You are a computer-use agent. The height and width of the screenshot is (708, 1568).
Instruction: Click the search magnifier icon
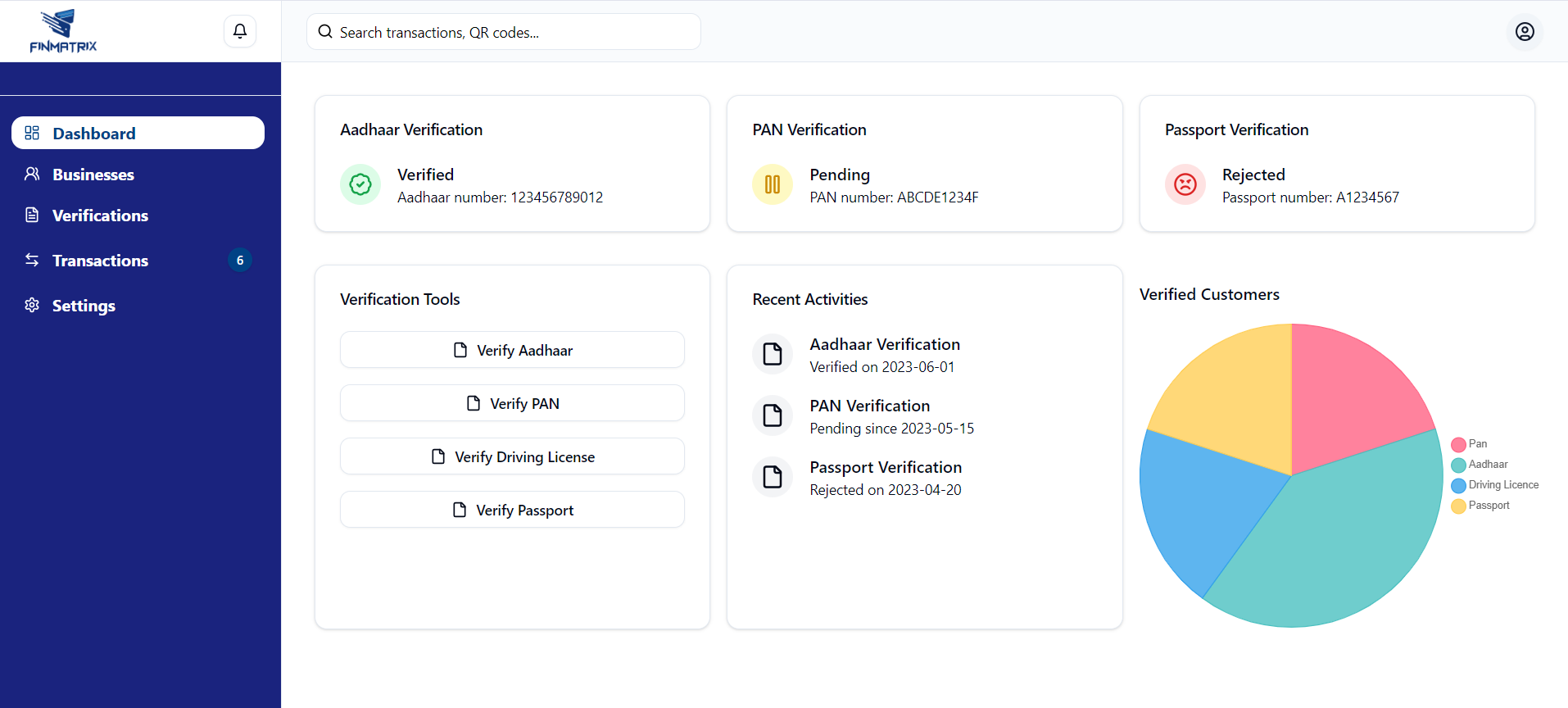(325, 32)
